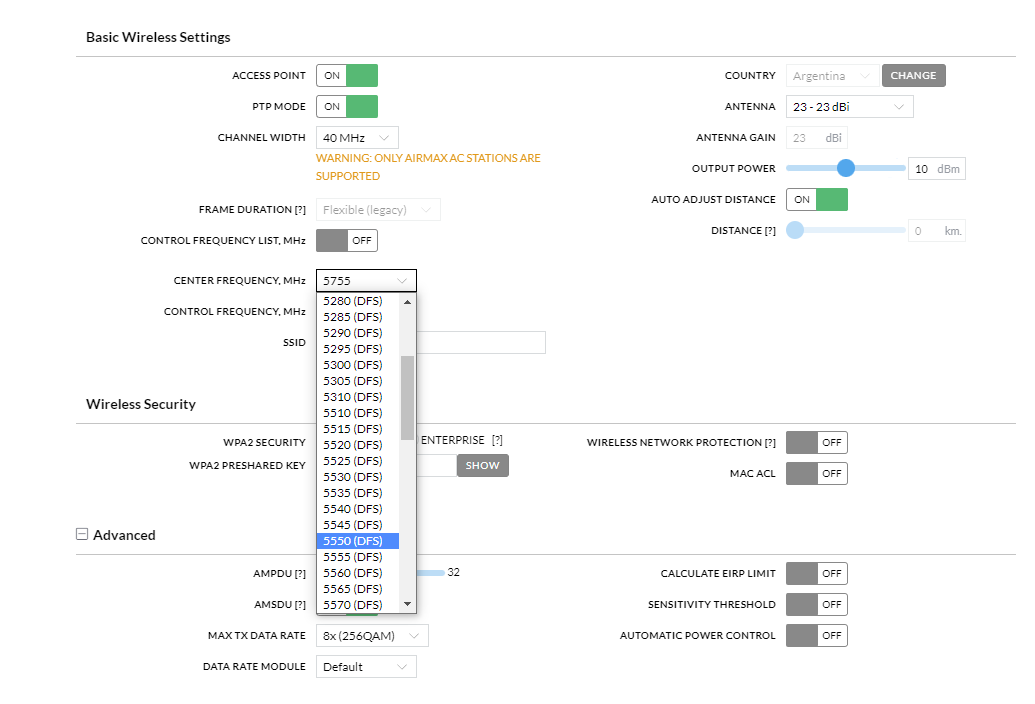Click the help [?] next to Frame Duration
1035x704 pixels.
pyautogui.click(x=300, y=210)
